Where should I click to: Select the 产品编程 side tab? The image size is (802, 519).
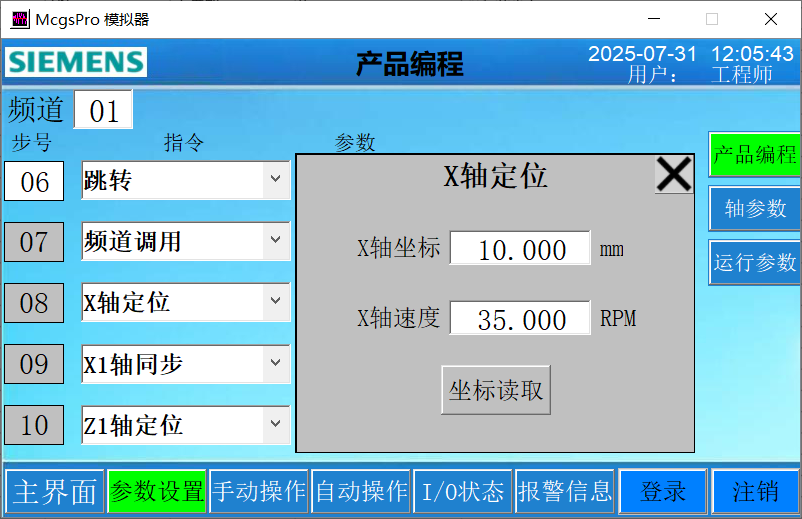[755, 155]
